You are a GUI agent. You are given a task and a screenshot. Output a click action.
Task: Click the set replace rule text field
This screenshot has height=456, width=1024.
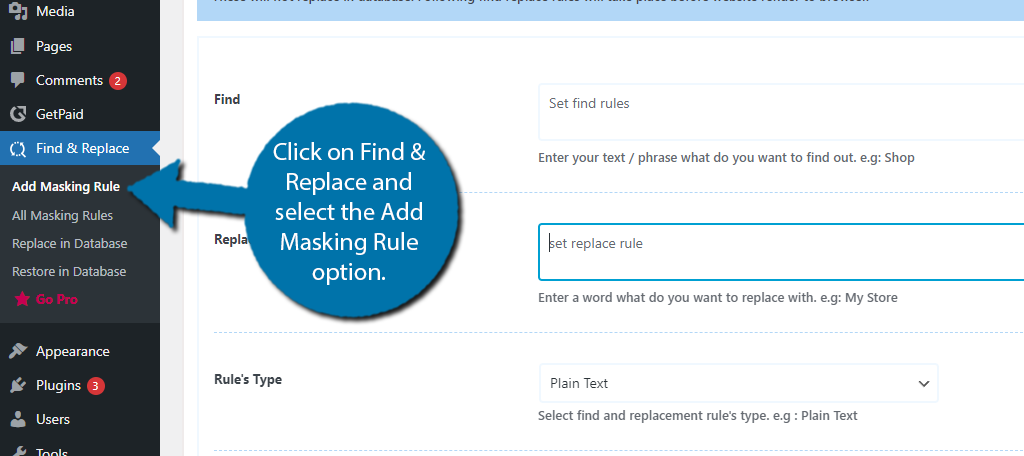(x=781, y=252)
